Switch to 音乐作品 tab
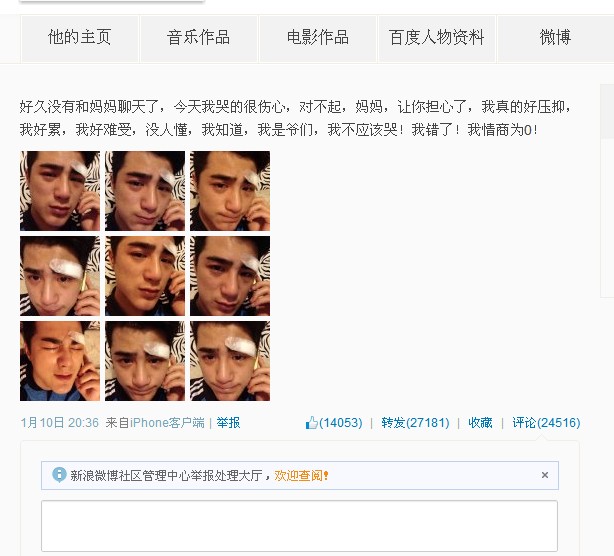 click(199, 38)
